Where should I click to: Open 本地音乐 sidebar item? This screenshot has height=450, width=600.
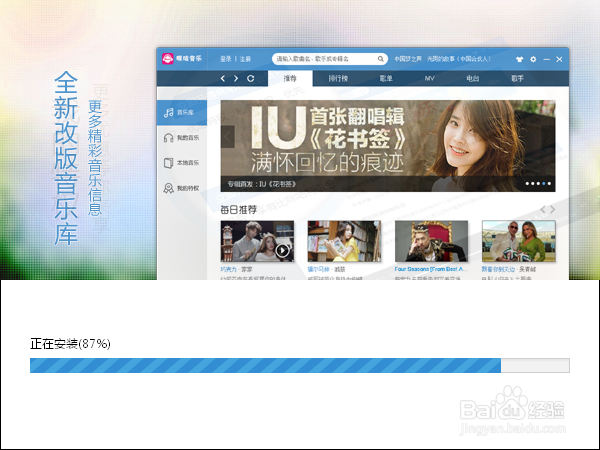182,163
